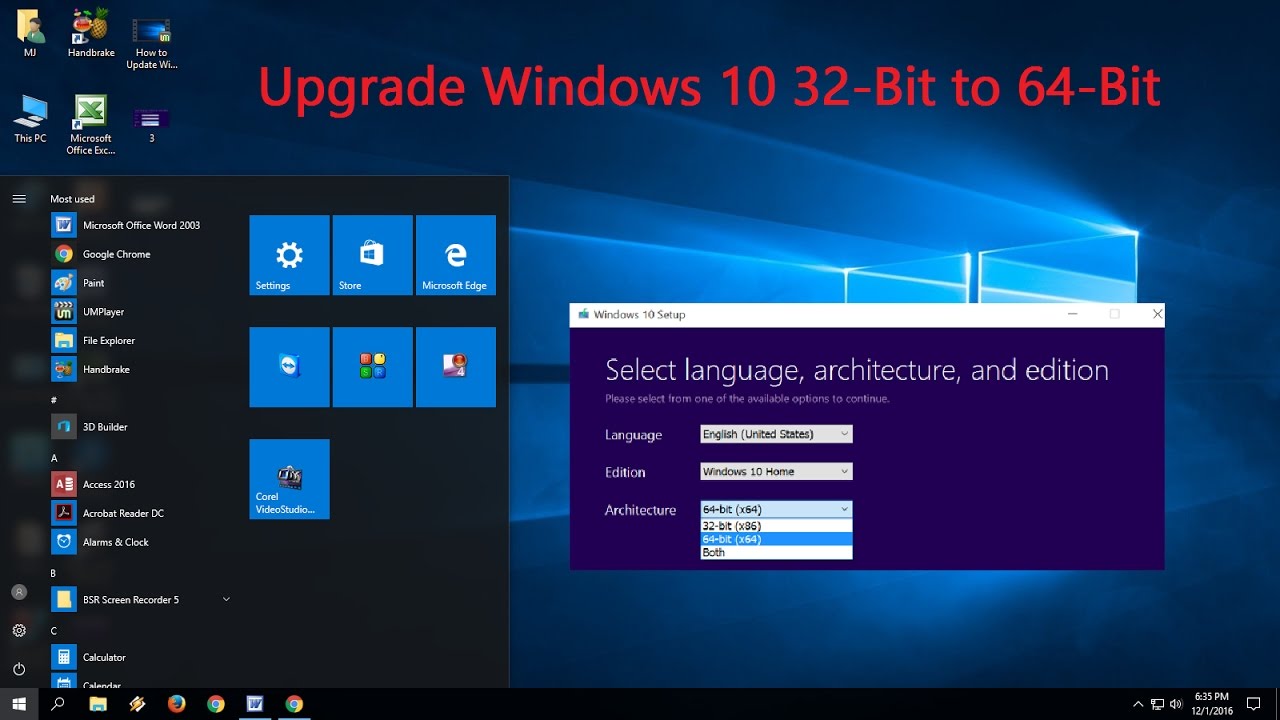
Task: Open the Corel VideoStudio tile
Action: click(289, 479)
